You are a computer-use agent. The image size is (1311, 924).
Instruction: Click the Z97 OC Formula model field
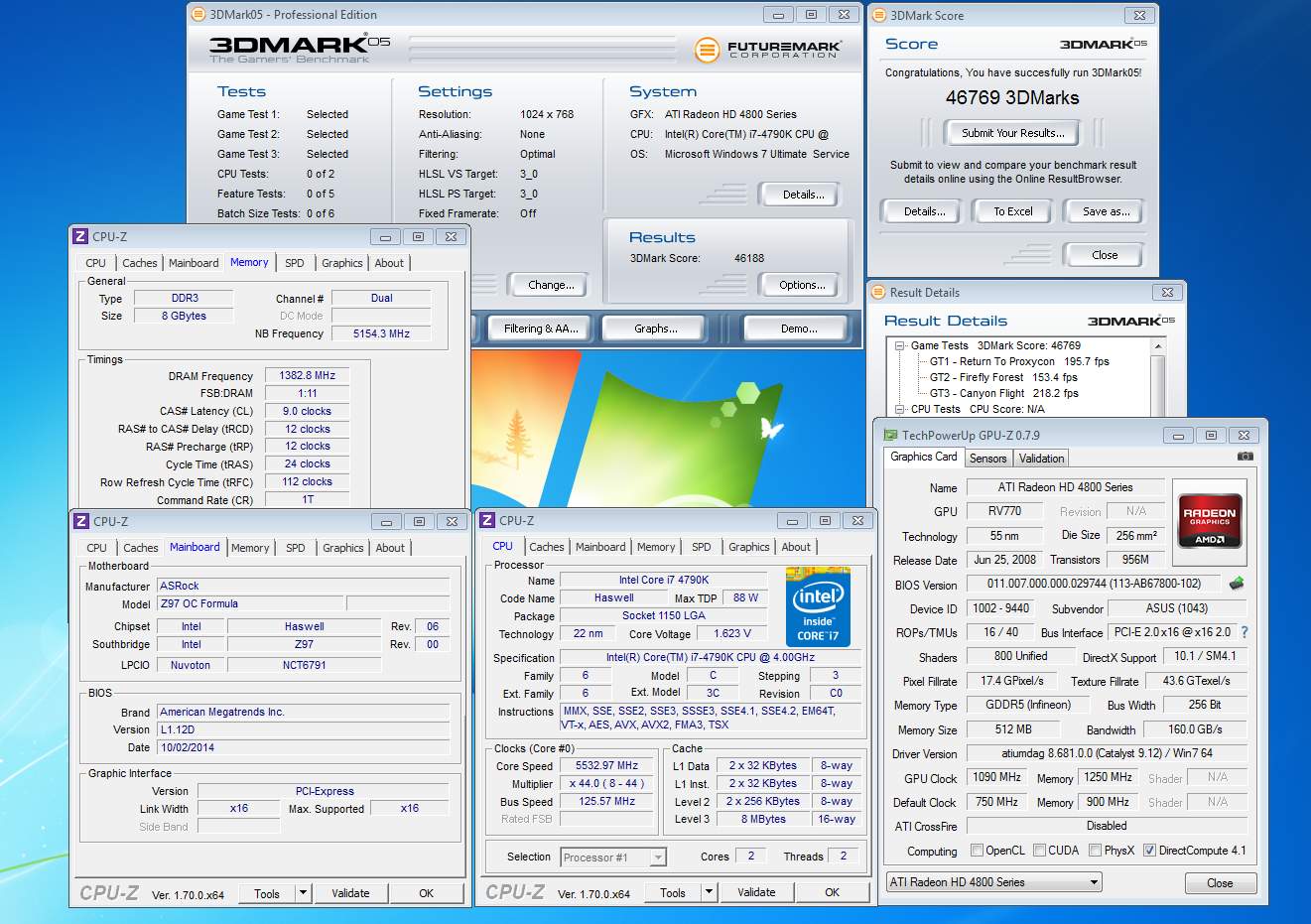pos(251,603)
